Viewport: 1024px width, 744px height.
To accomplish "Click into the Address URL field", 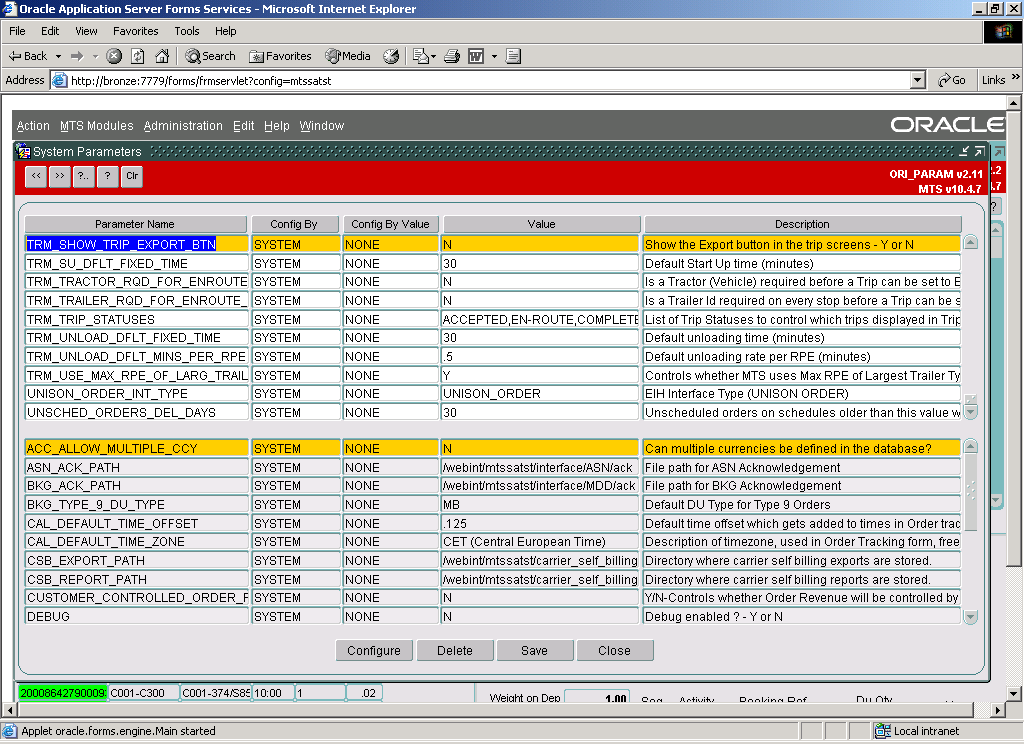I will pyautogui.click(x=482, y=80).
